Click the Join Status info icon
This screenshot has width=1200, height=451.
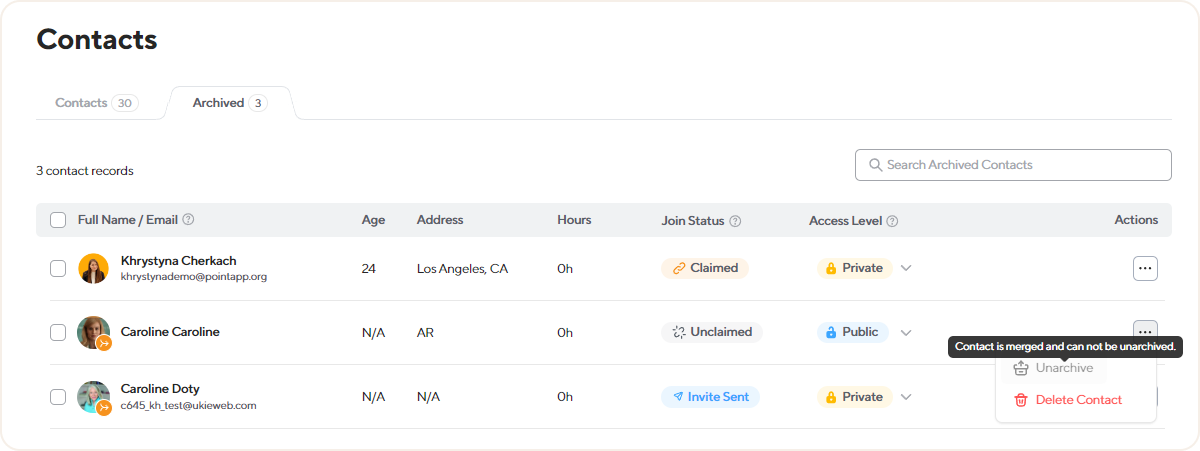click(735, 221)
